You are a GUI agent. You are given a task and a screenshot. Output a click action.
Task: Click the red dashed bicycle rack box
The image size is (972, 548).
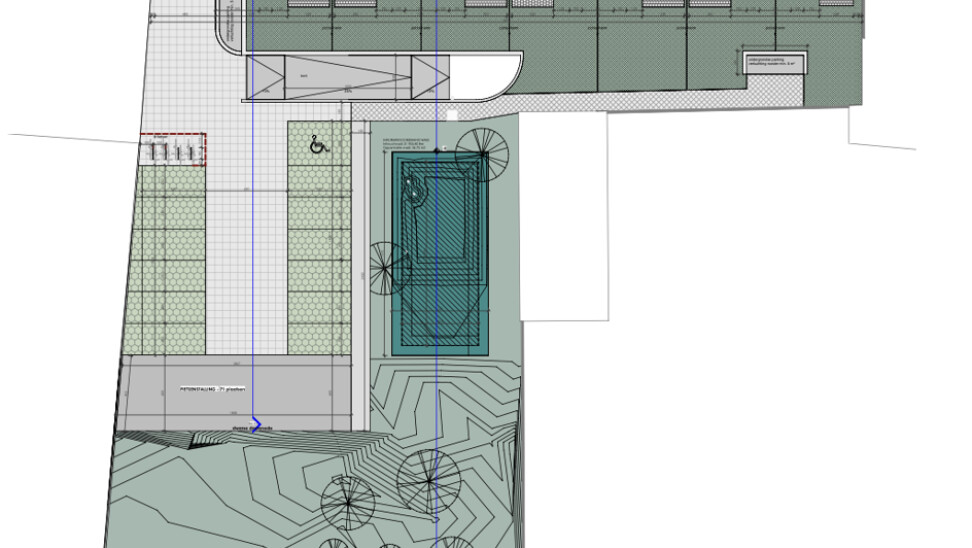pos(172,151)
